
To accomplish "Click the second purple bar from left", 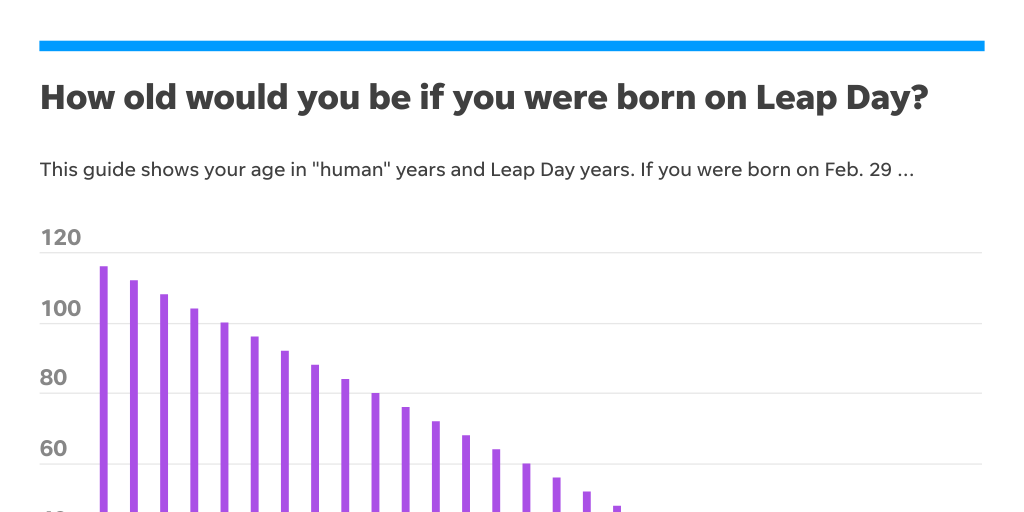I will coord(134,395).
